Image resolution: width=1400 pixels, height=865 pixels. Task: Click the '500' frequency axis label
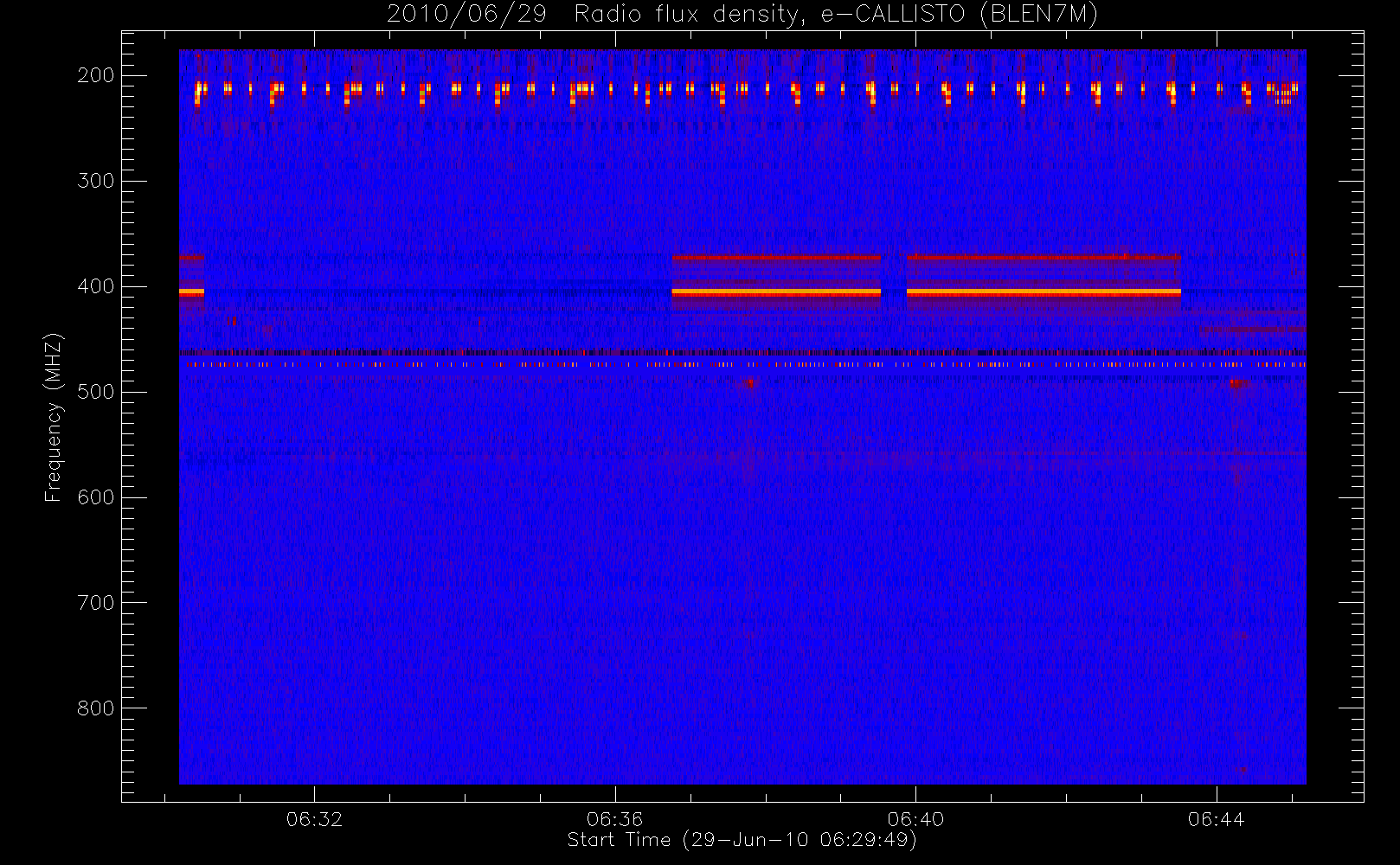96,392
